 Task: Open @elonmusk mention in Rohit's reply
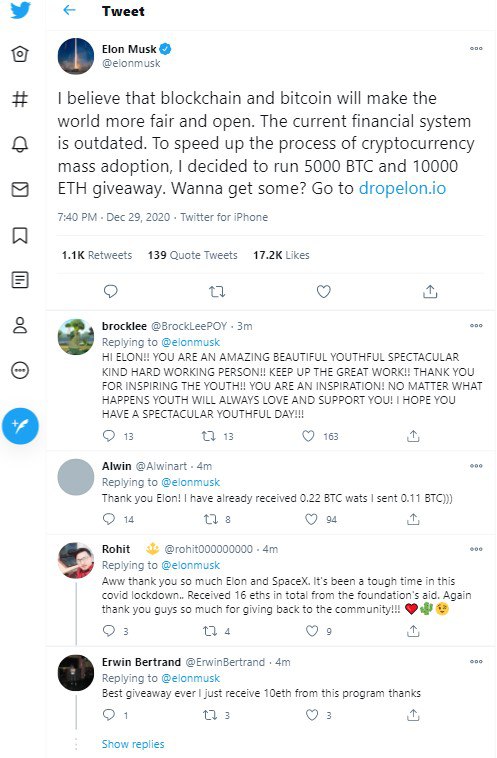coord(190,565)
